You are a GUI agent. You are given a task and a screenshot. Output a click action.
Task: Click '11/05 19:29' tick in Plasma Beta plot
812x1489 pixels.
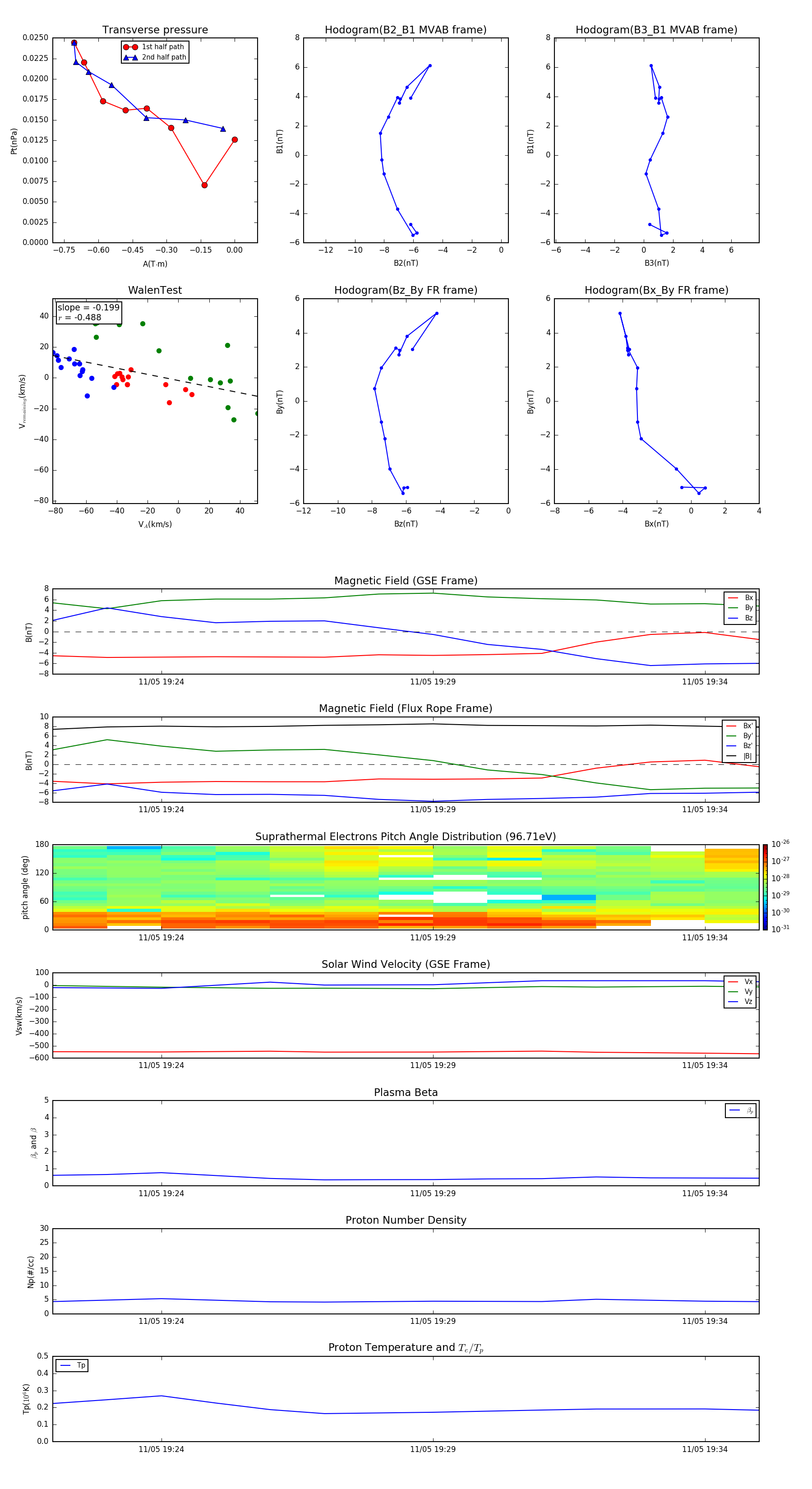(x=433, y=1193)
